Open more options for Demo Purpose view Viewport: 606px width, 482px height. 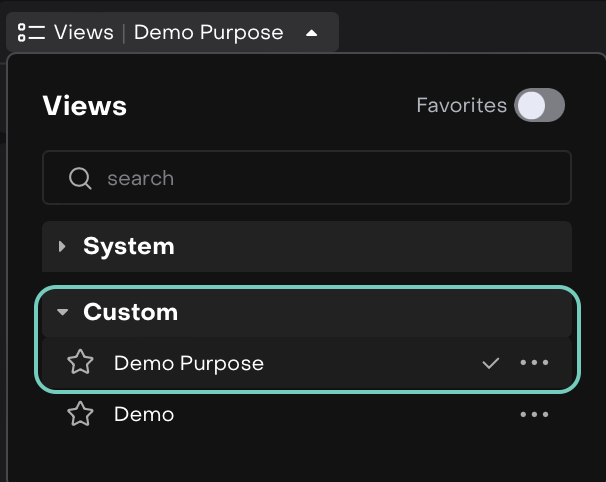click(534, 363)
